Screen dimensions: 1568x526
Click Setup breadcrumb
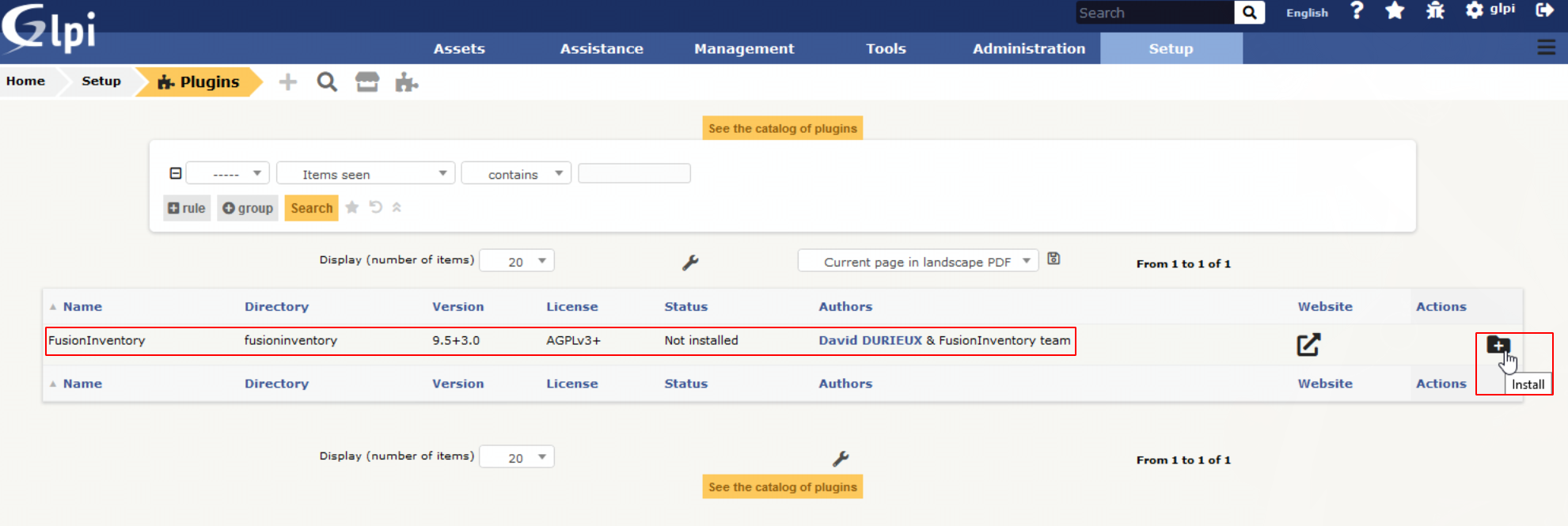tap(101, 81)
